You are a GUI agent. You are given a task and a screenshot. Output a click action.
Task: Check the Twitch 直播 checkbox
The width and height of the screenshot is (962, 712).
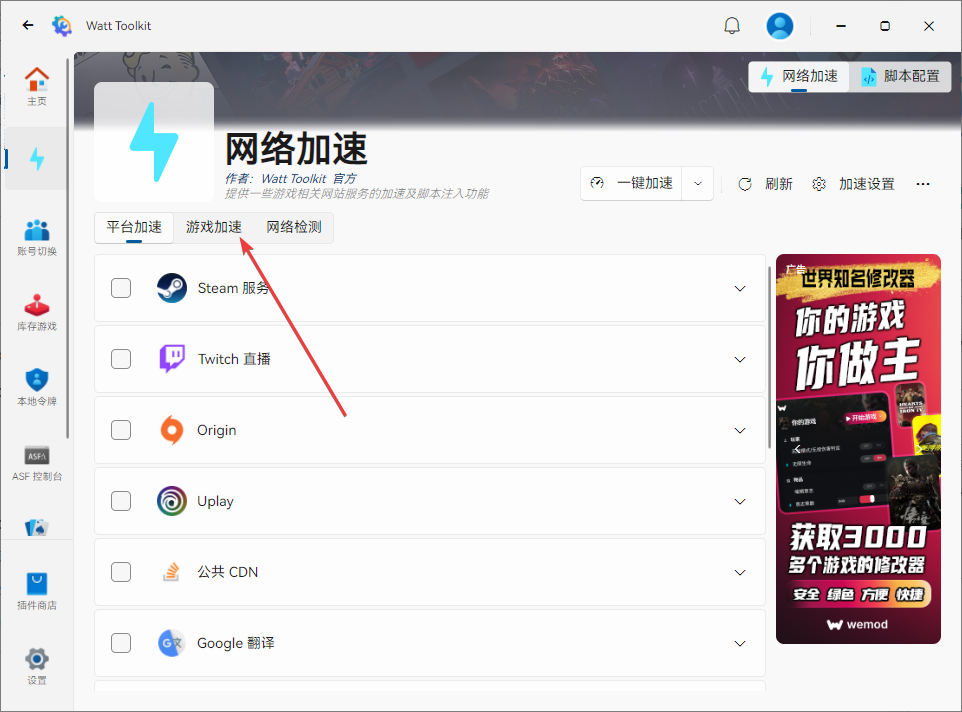click(x=121, y=358)
